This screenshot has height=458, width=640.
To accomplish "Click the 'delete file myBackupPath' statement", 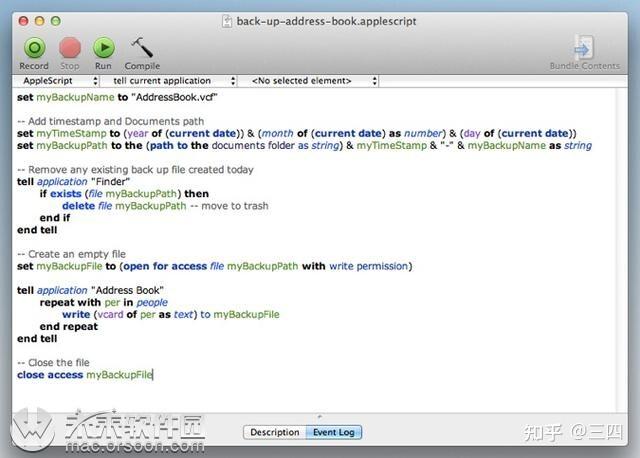I will pos(124,206).
